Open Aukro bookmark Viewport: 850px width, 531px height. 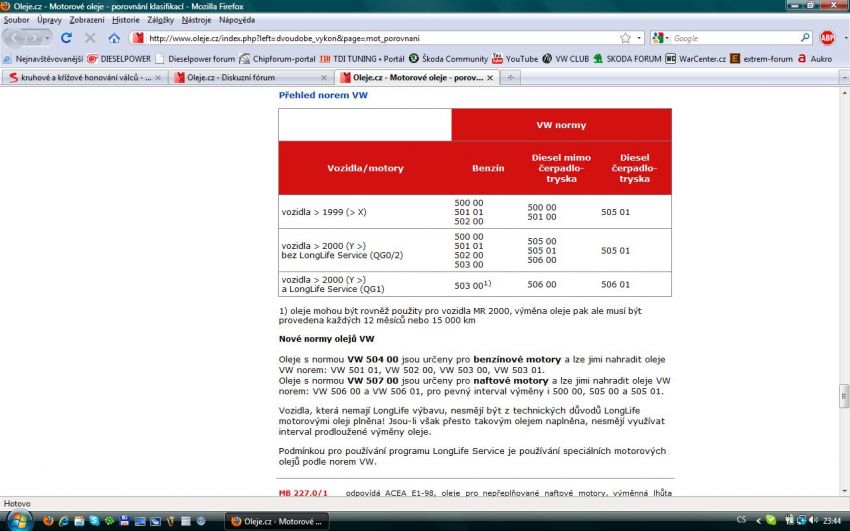pyautogui.click(x=815, y=59)
